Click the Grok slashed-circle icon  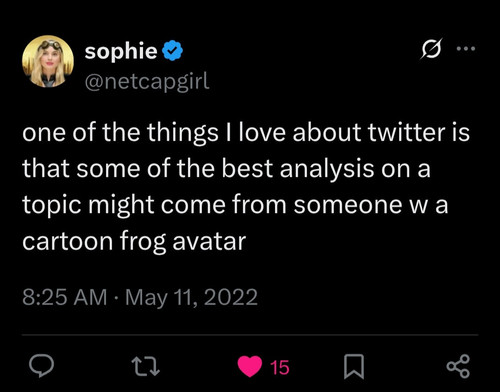431,49
